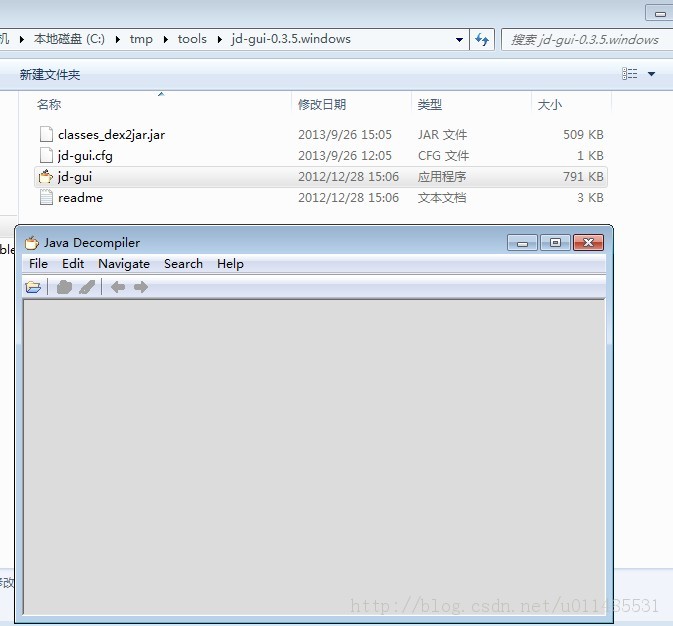Viewport: 673px width, 626px height.
Task: Click the 509 KB size cell
Action: (583, 135)
